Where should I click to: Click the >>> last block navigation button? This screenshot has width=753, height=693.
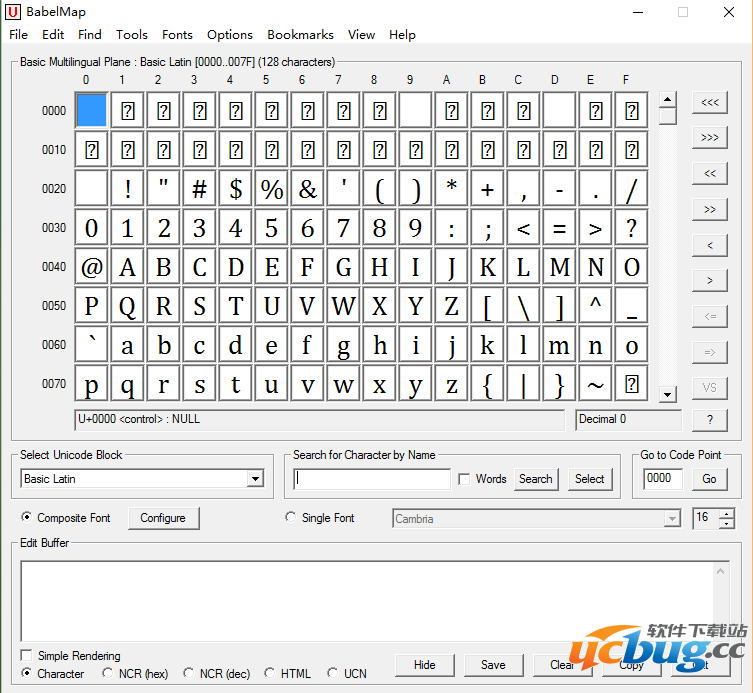(x=709, y=137)
